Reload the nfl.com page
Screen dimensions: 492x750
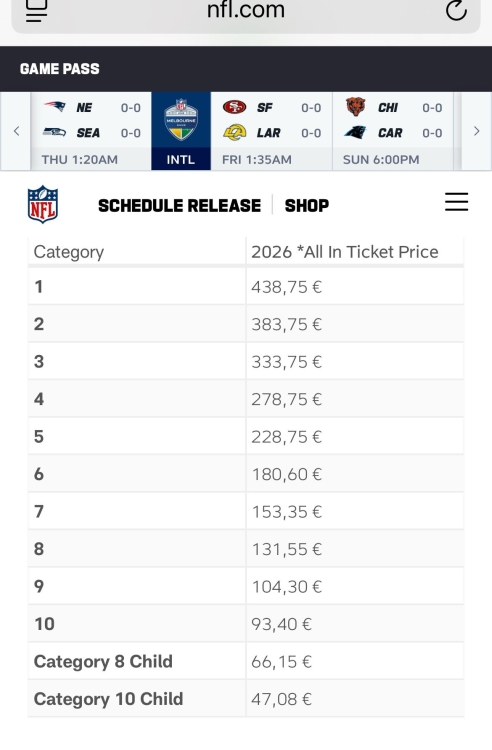456,10
